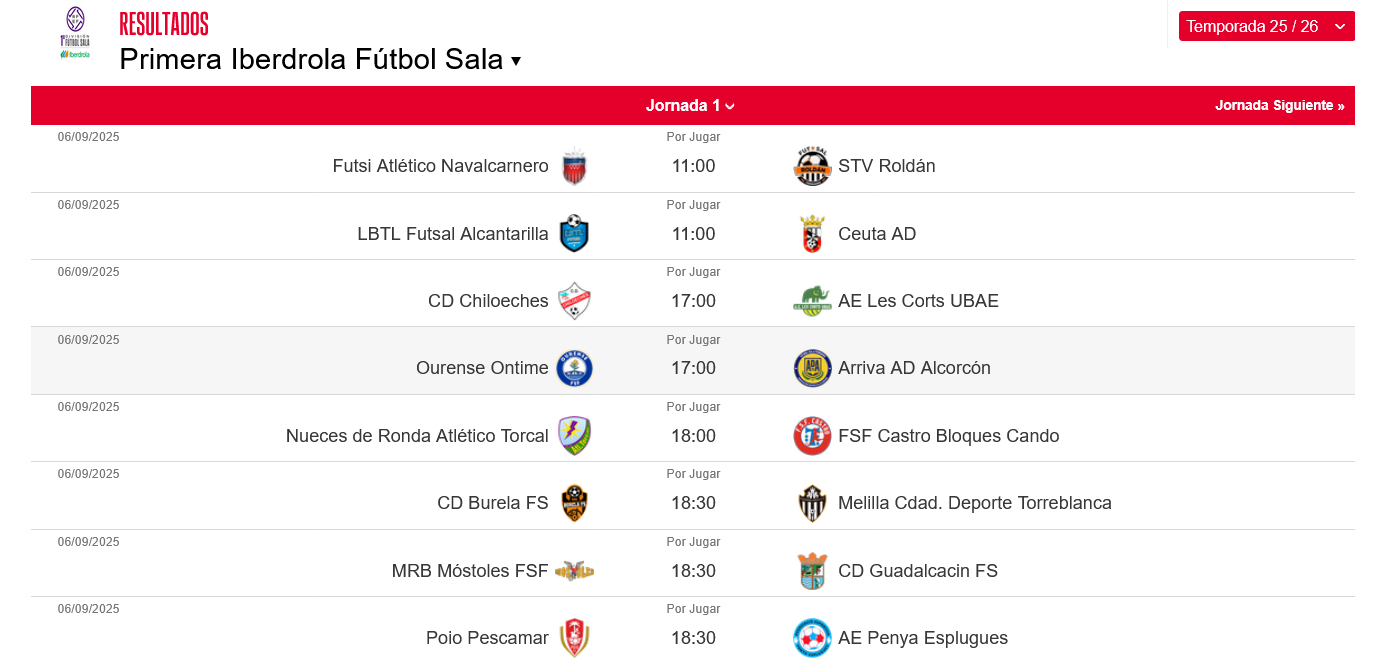Click the División Fútbol Sala Iberdrola logo
Viewport: 1380px width, 664px height.
(75, 33)
